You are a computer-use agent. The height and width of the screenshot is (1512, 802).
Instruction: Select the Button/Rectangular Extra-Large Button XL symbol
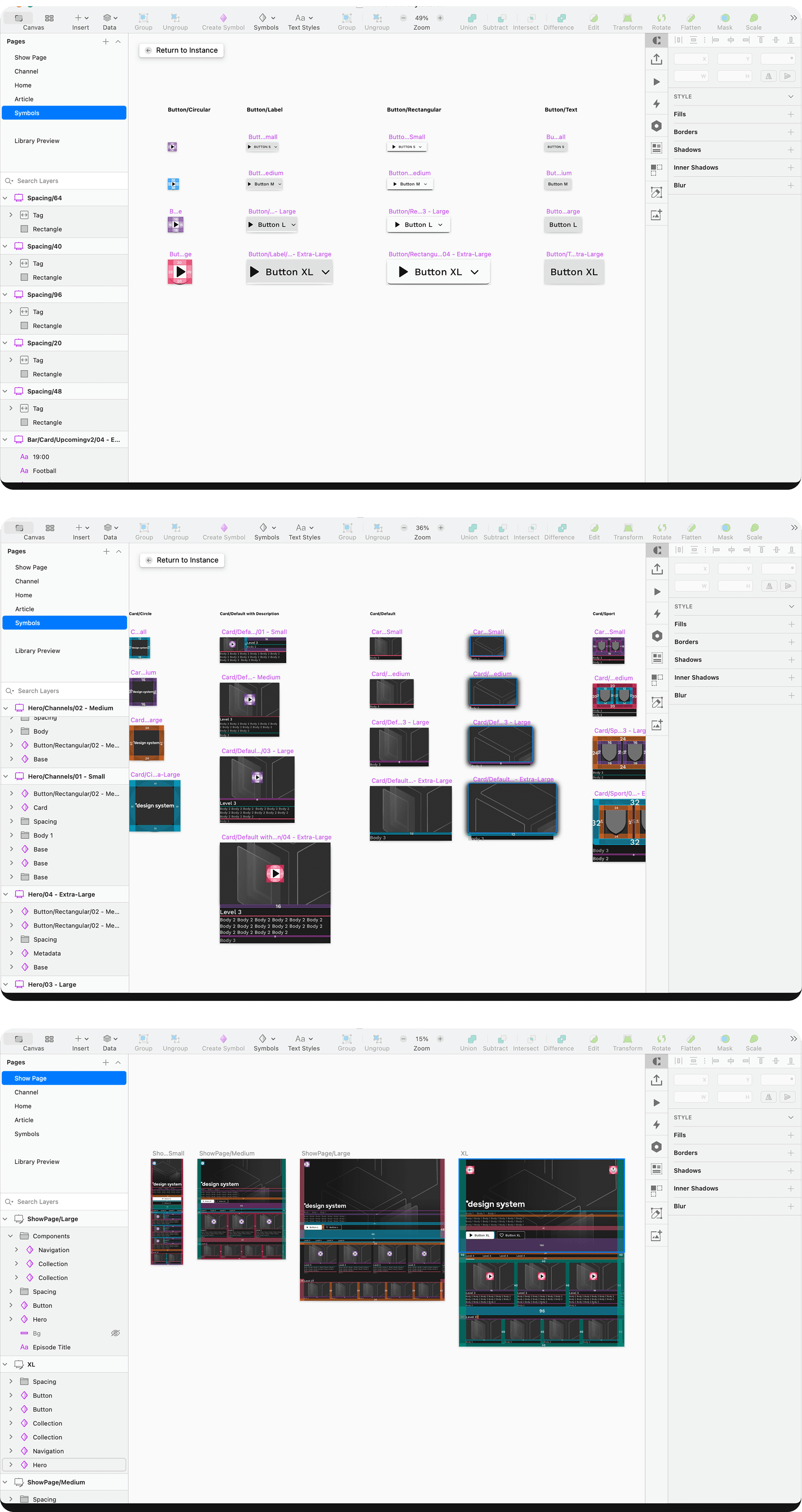[x=438, y=272]
